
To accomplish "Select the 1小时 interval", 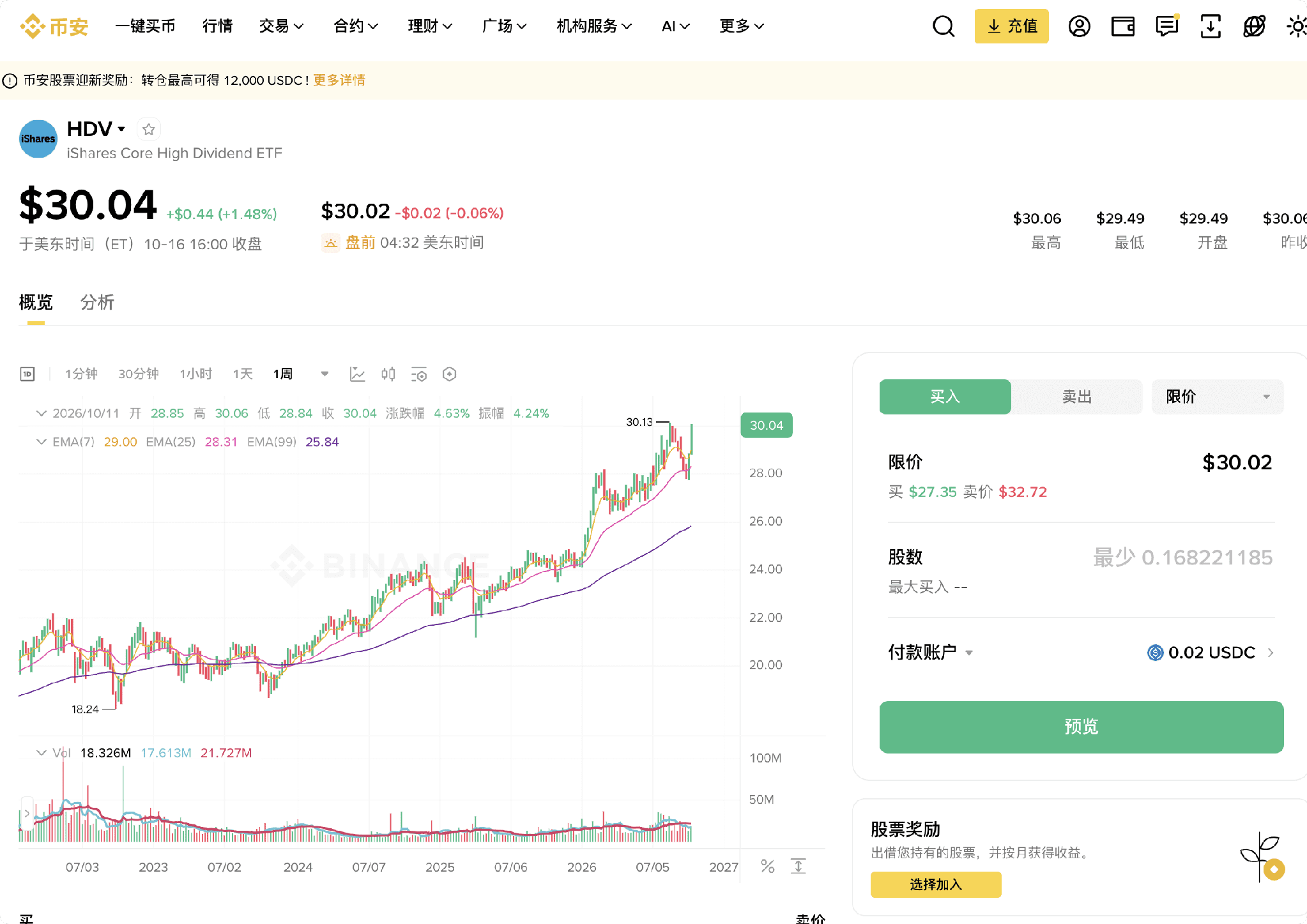I will point(195,374).
